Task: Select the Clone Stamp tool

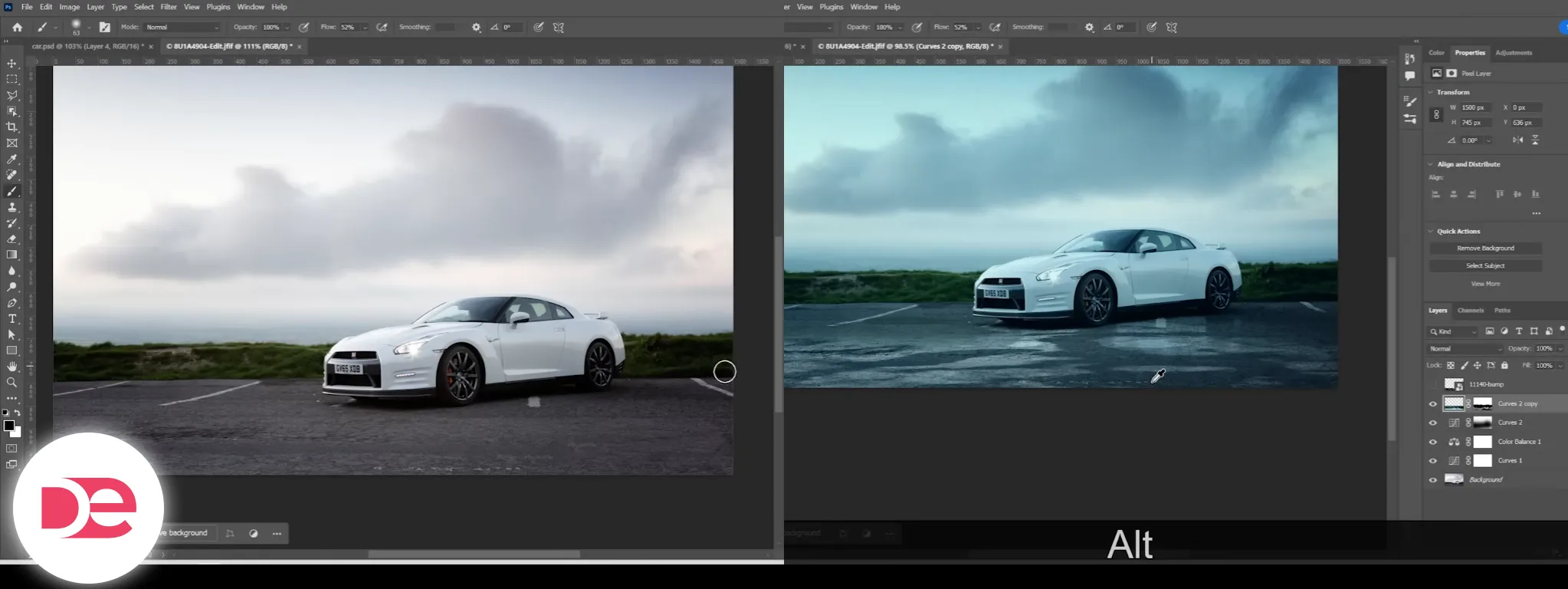Action: point(11,207)
